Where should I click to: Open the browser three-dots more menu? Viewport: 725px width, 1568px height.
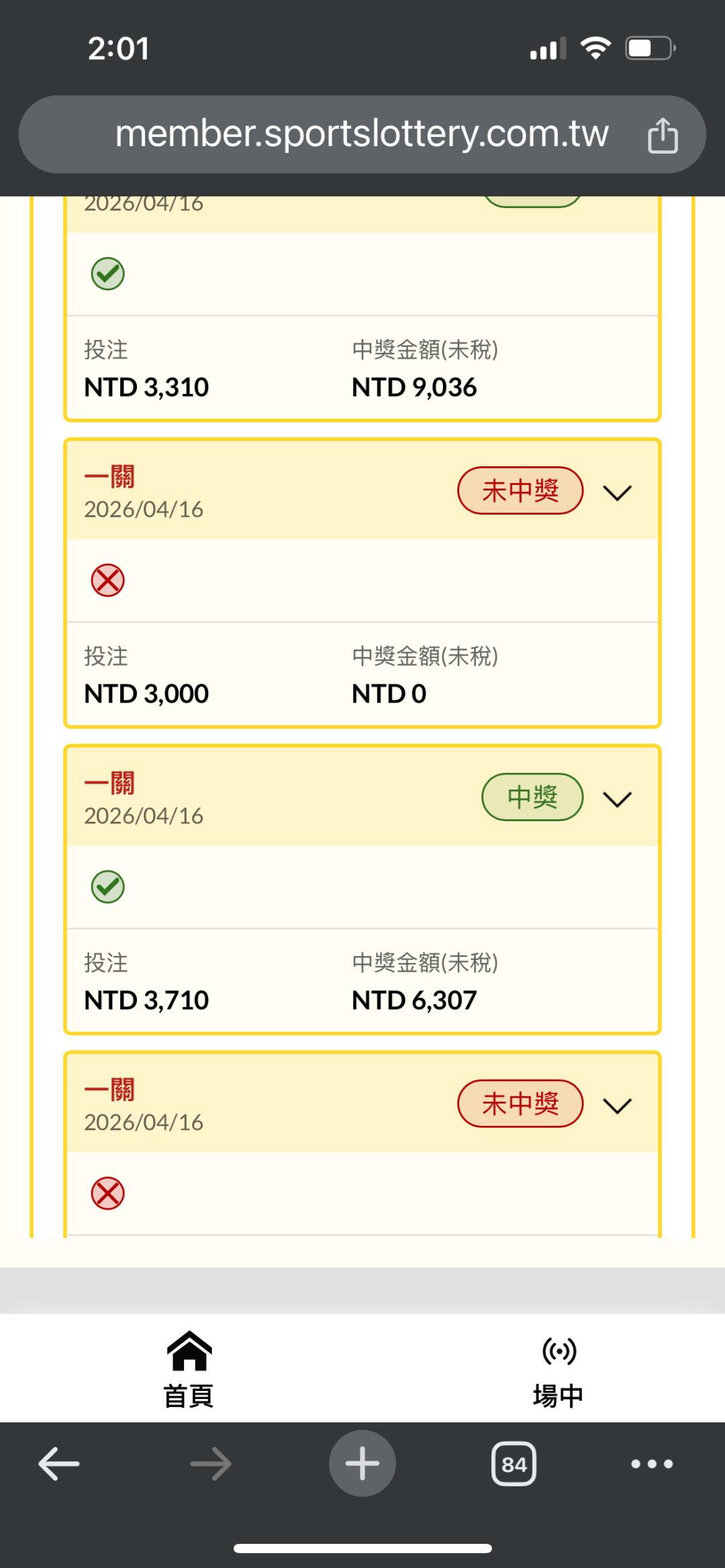[x=651, y=1463]
